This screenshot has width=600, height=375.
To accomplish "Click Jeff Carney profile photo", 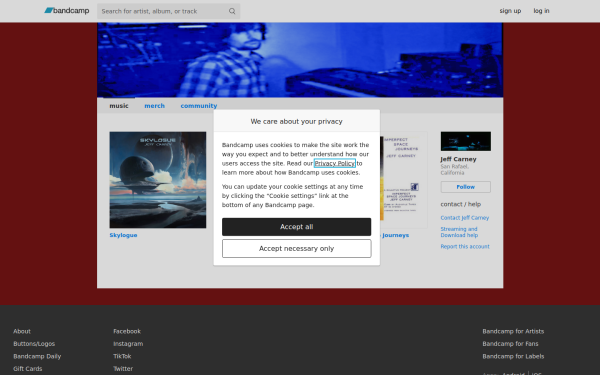I will (466, 141).
